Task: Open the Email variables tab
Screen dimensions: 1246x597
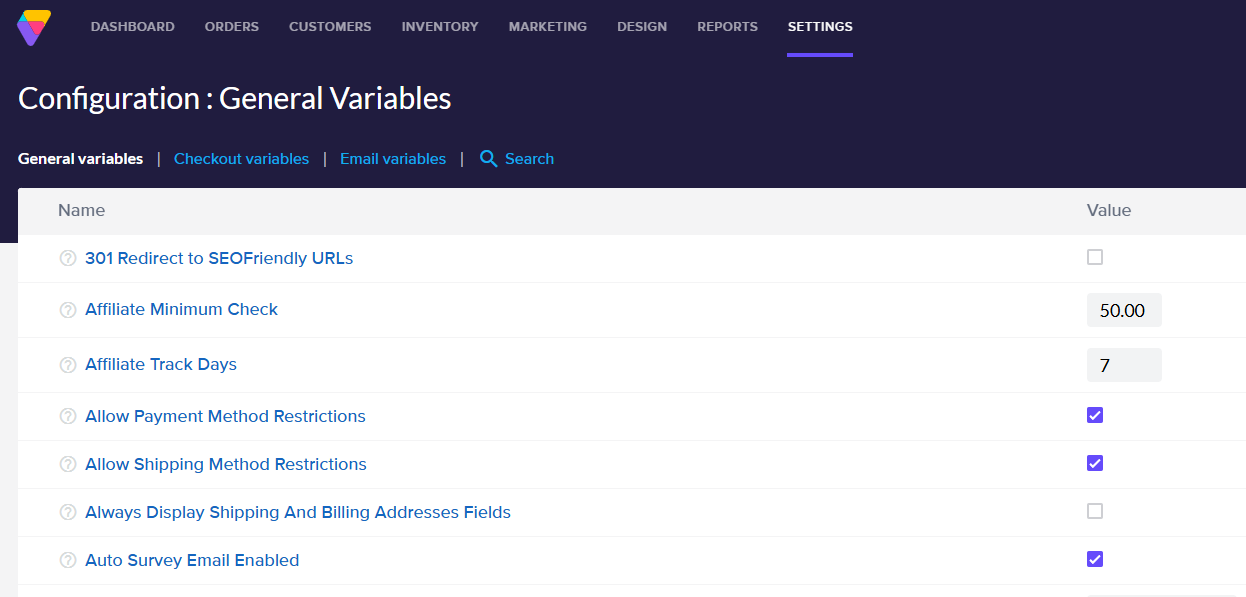Action: click(392, 158)
